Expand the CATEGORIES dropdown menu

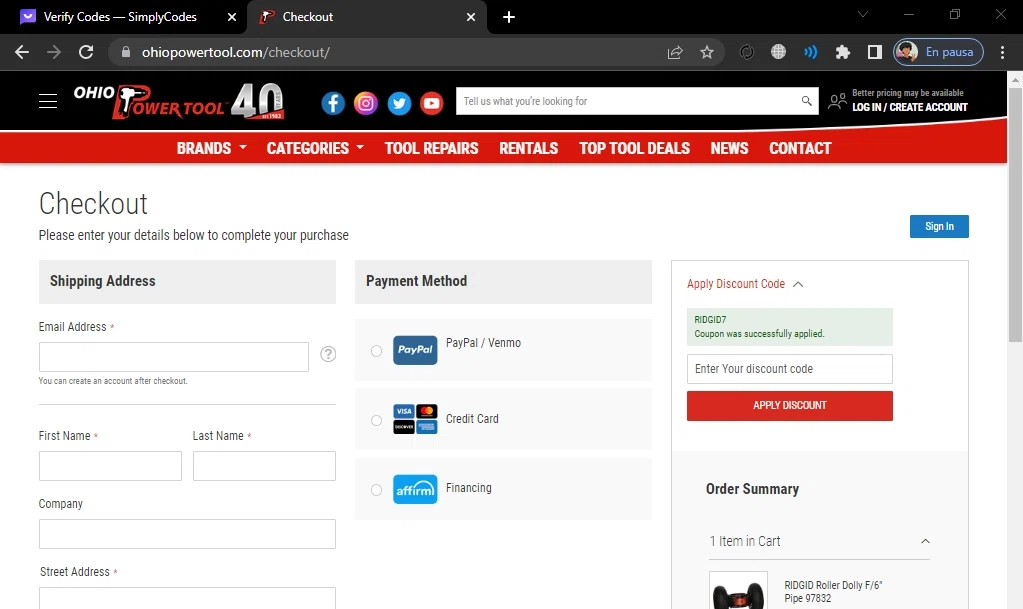315,148
